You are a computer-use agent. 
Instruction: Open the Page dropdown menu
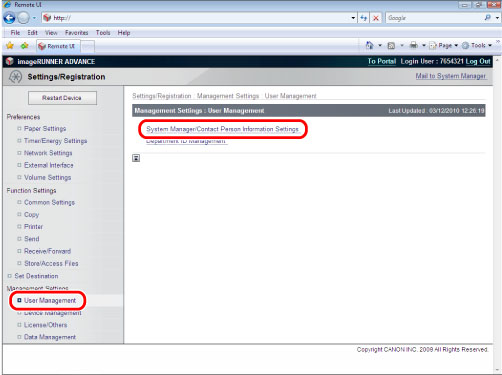[444, 45]
